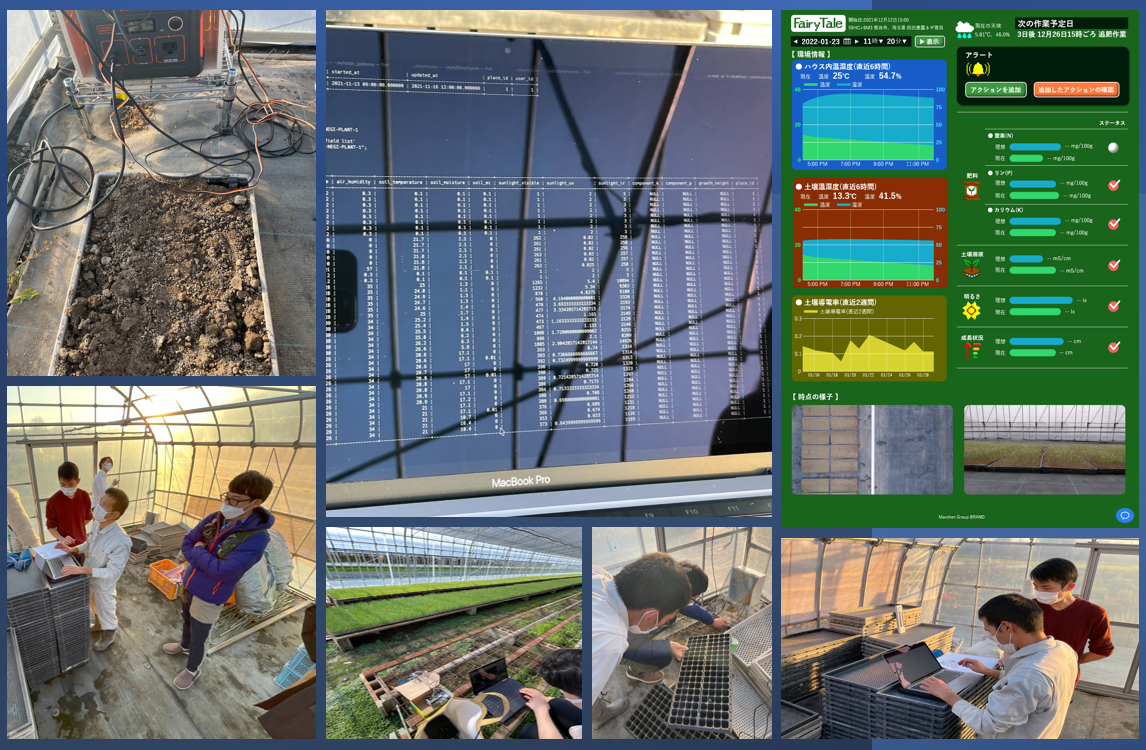Toggle green 温度 legend in house chart
The image size is (1146, 750).
click(817, 85)
